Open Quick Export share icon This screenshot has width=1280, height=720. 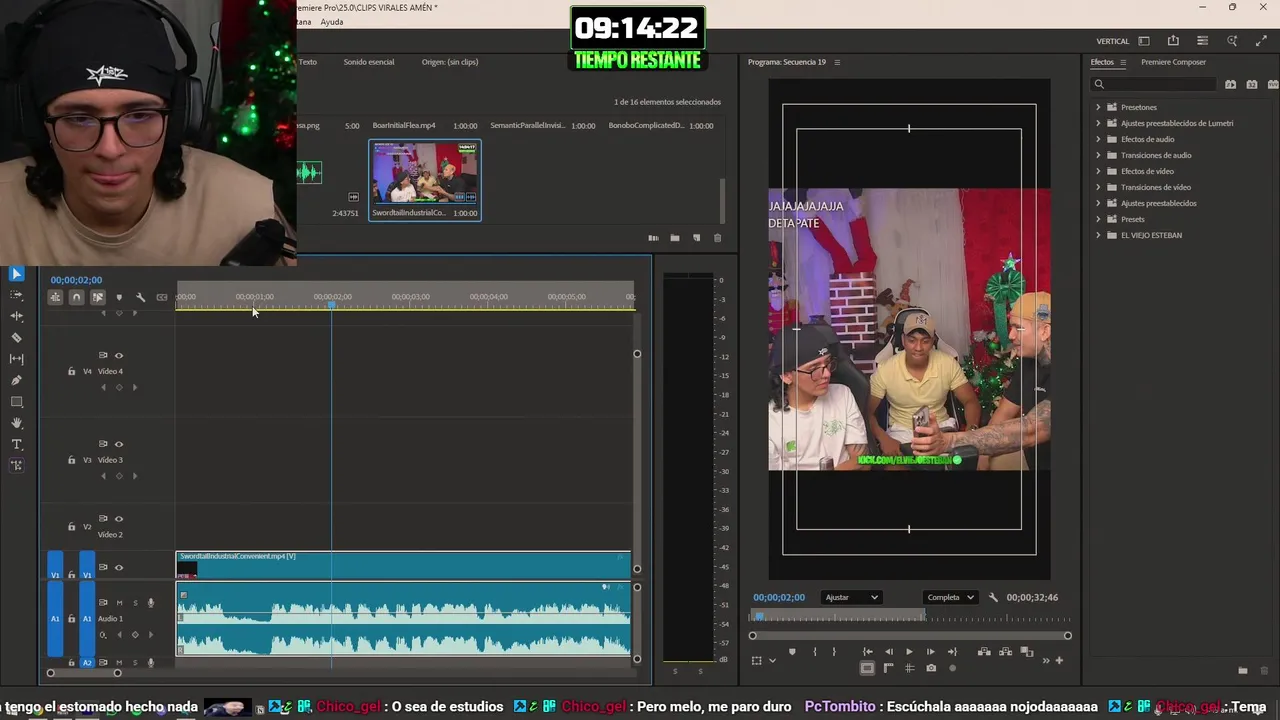[1173, 41]
